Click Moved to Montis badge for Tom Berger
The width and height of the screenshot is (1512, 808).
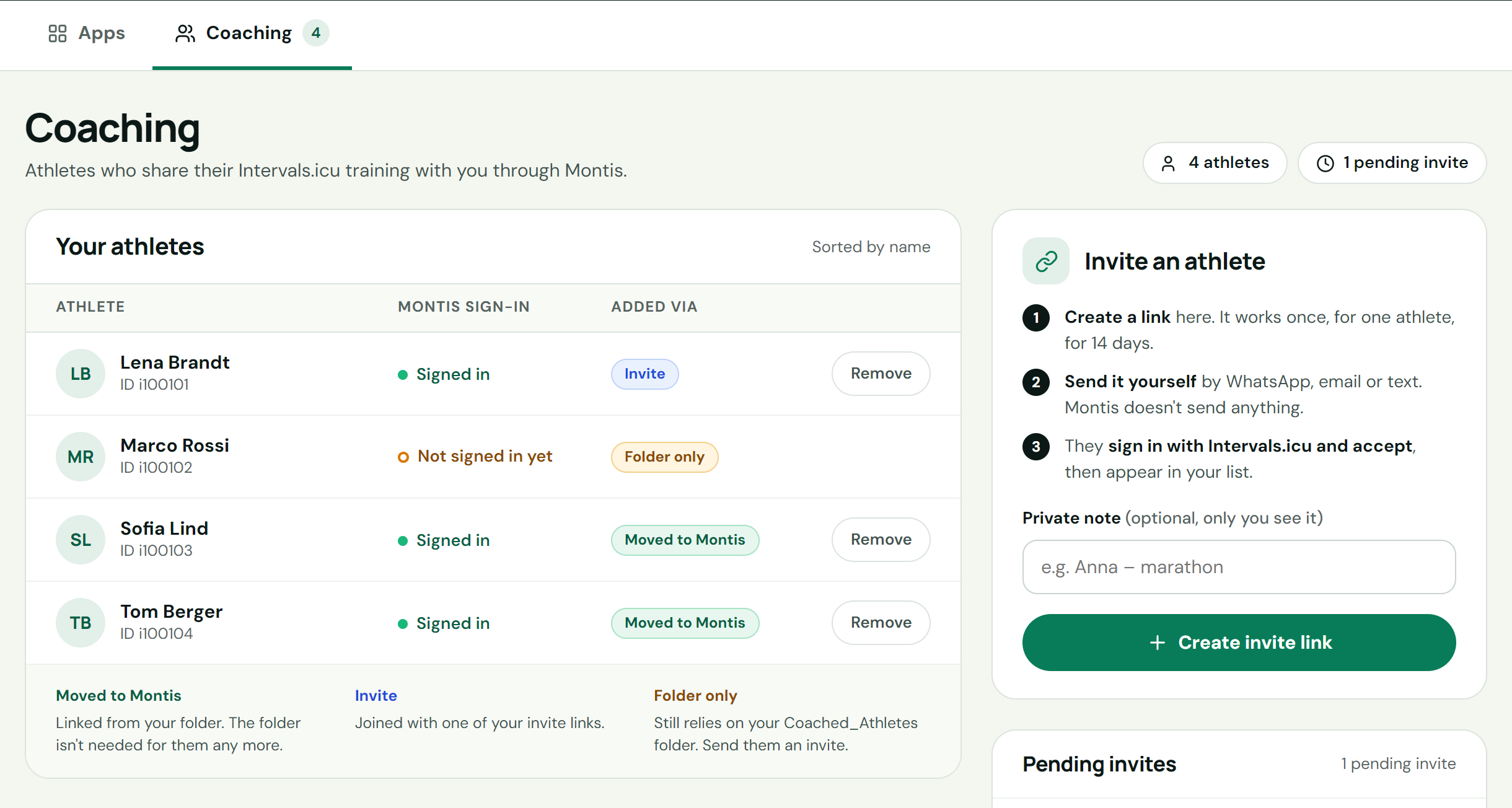[685, 623]
